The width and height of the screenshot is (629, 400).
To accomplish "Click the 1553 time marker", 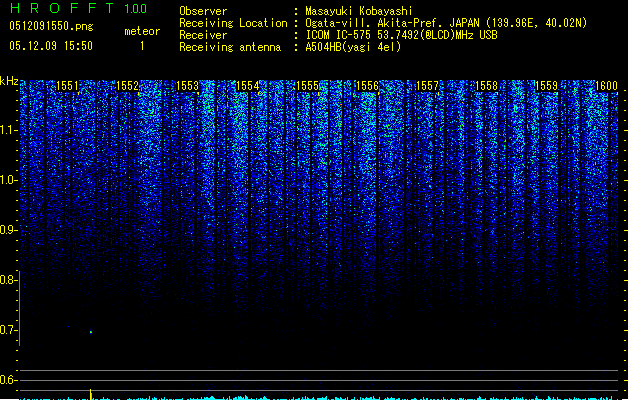I will pos(187,86).
